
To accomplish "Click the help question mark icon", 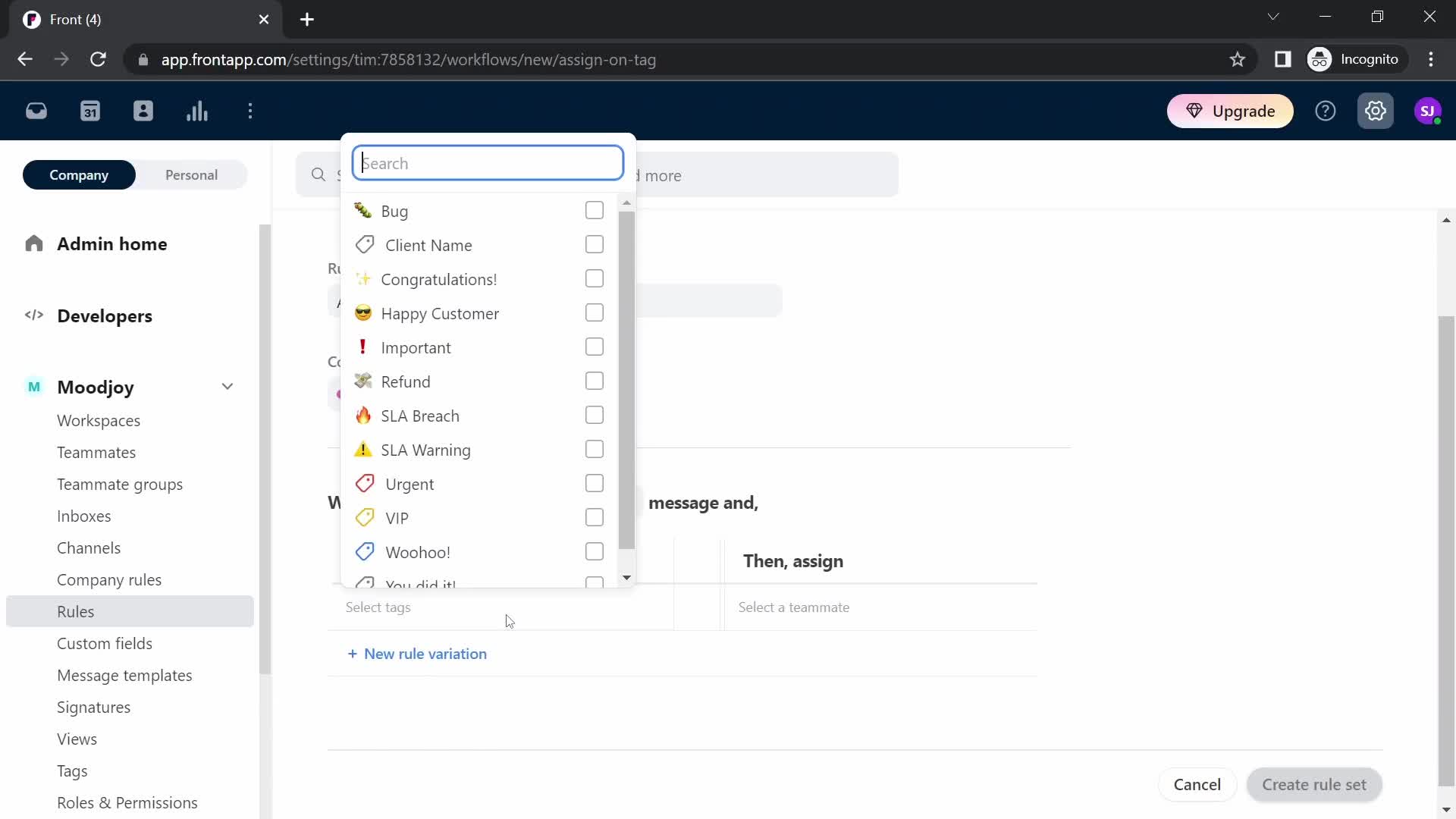I will coord(1326,110).
